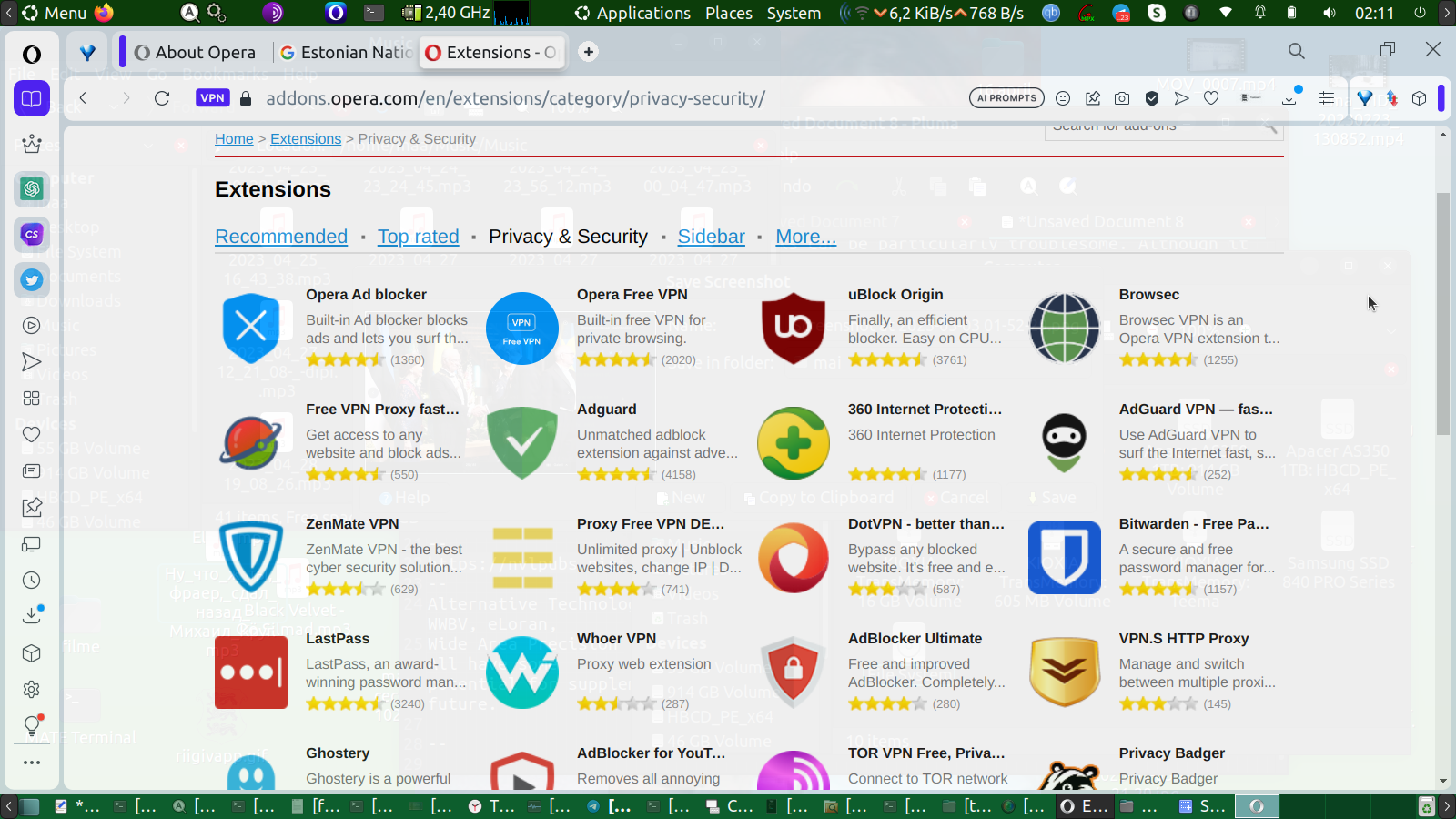This screenshot has height=819, width=1456.
Task: Open the toolbar Extensions cube icon
Action: coord(1419,98)
